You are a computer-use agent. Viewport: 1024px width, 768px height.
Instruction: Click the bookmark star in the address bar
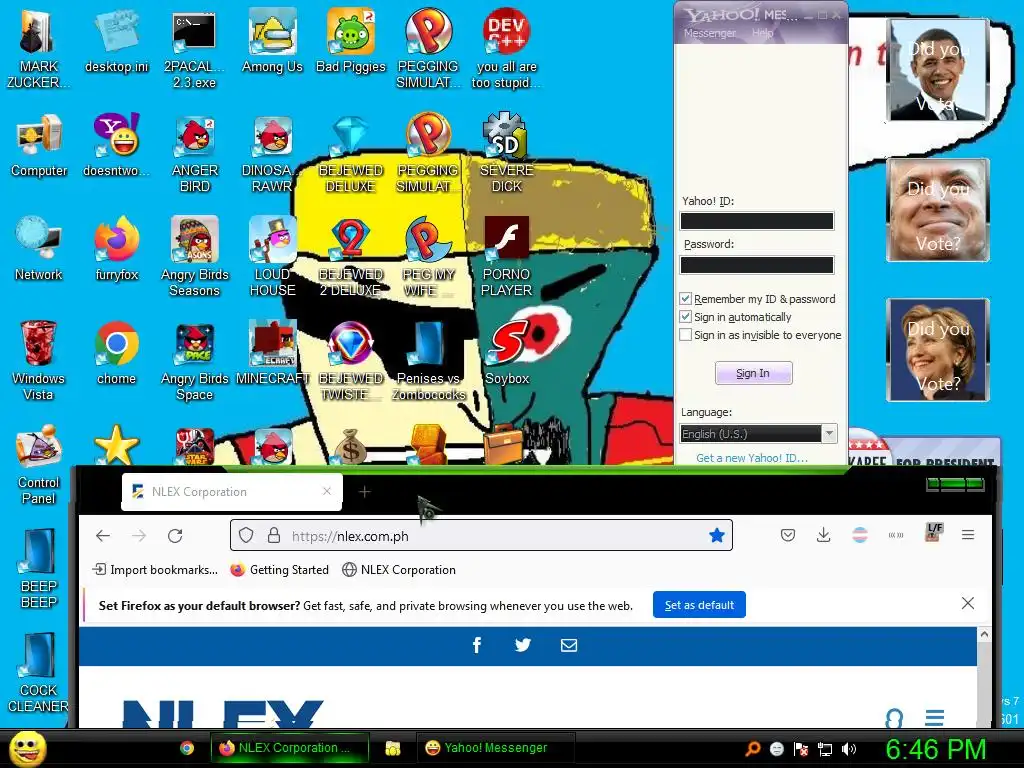point(716,536)
